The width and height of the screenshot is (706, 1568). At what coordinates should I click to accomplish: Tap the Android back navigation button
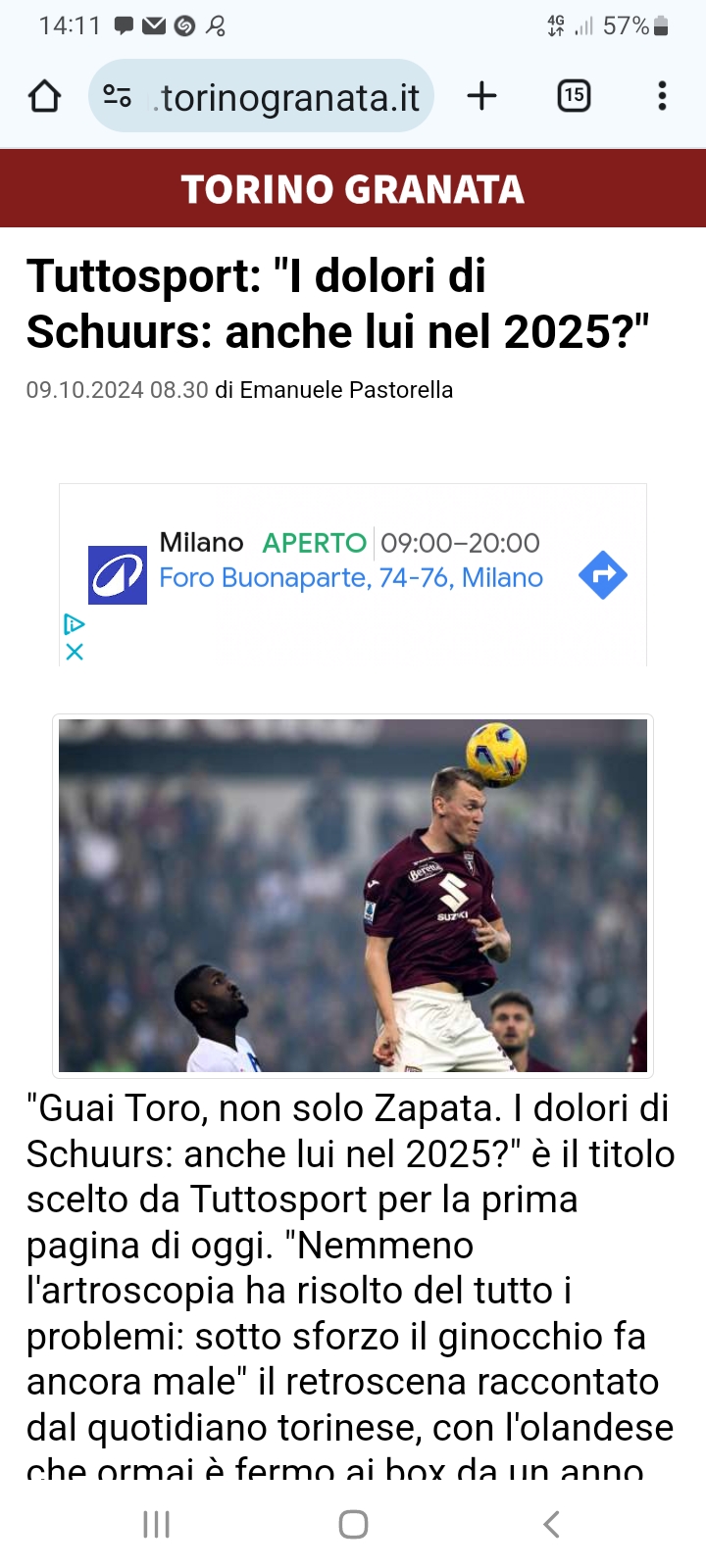click(x=552, y=1524)
